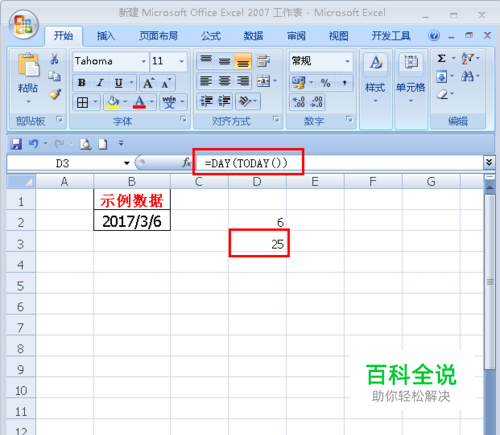Open Excel Help question mark
The width and height of the screenshot is (500, 435).
(434, 36)
